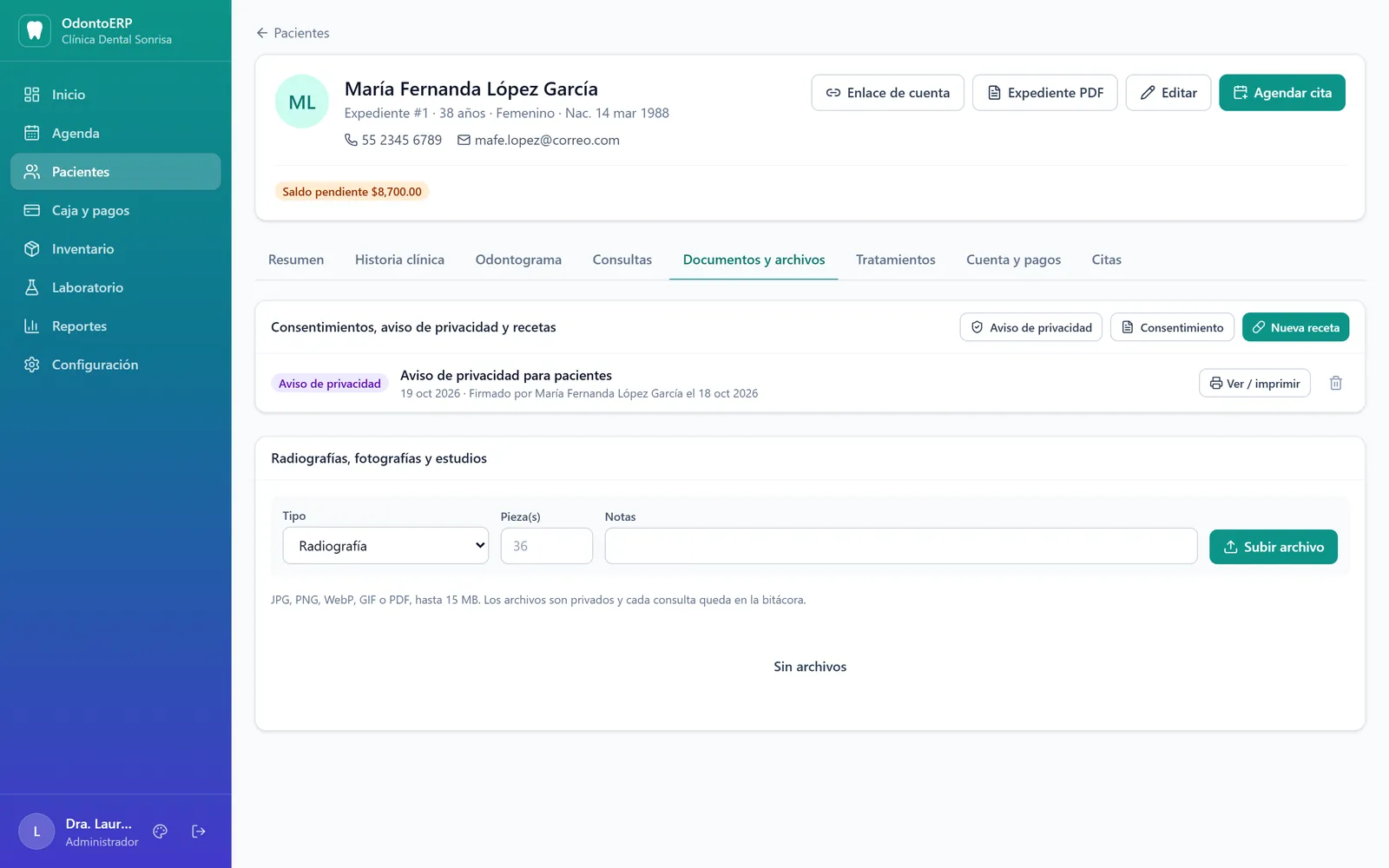Click Ver / imprimir for privacy notice
Screen dimensions: 1389x868
tap(1254, 383)
